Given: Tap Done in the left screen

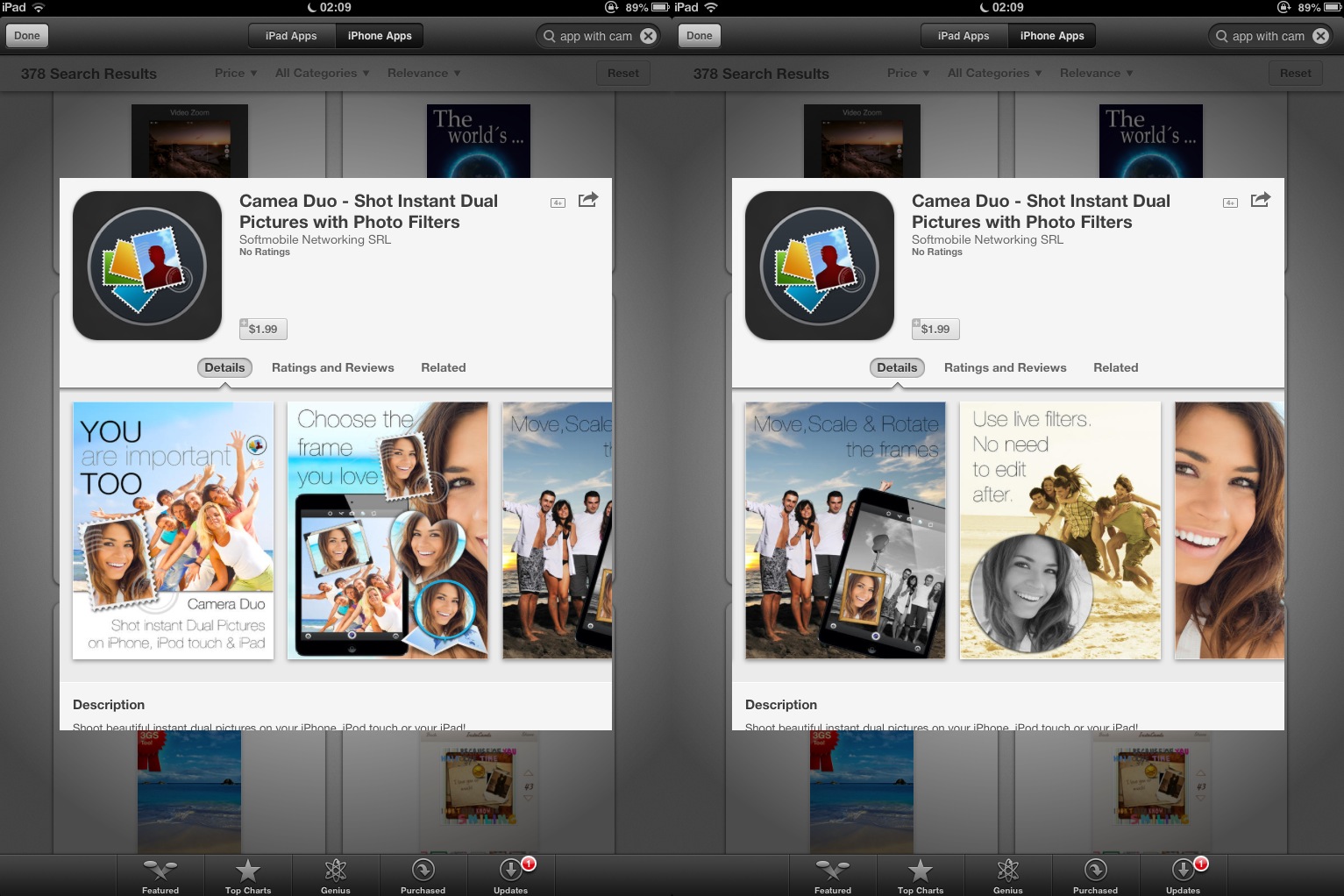Looking at the screenshot, I should (x=27, y=36).
